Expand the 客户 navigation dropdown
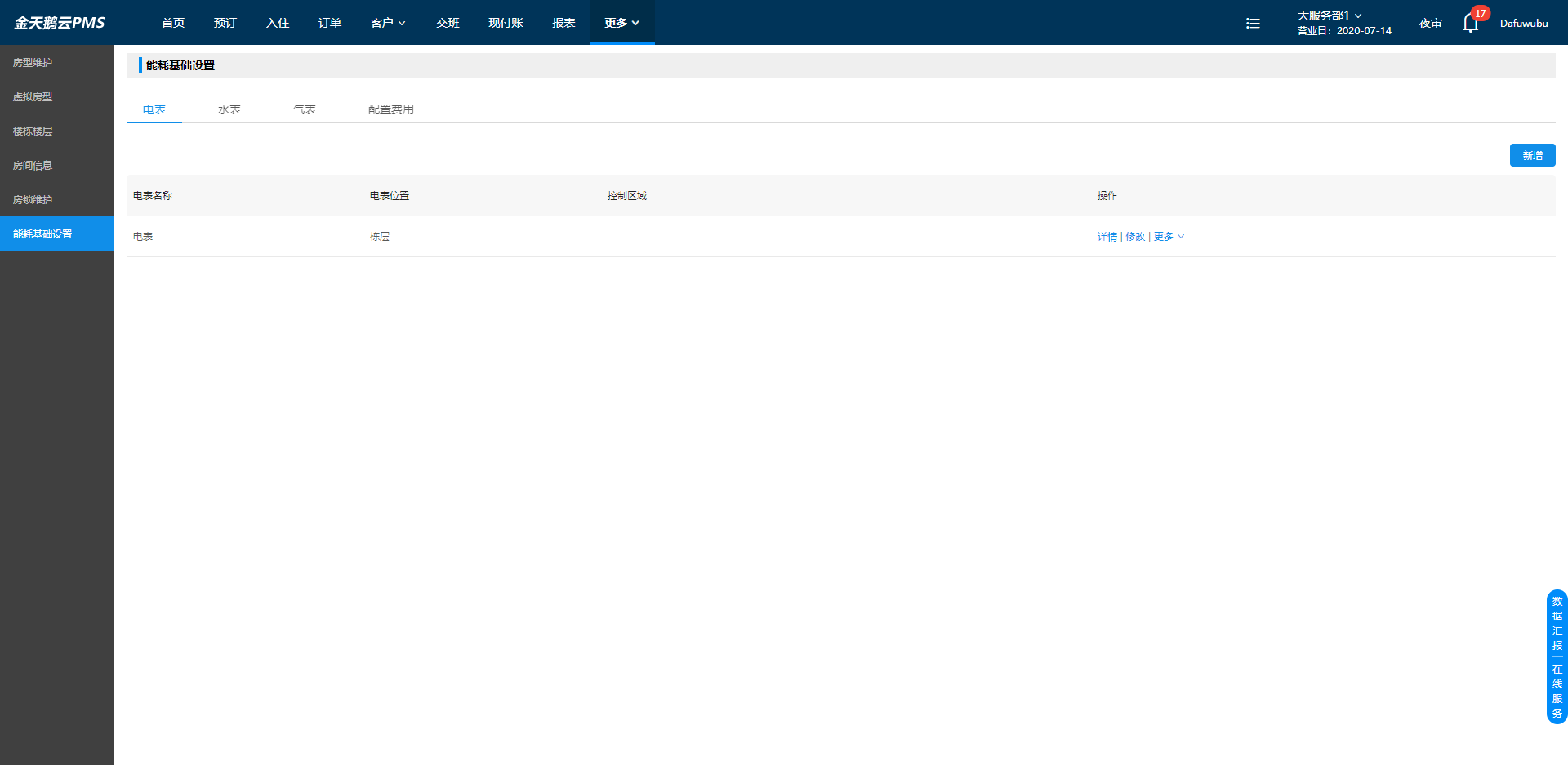Viewport: 1568px width, 765px height. 388,23
